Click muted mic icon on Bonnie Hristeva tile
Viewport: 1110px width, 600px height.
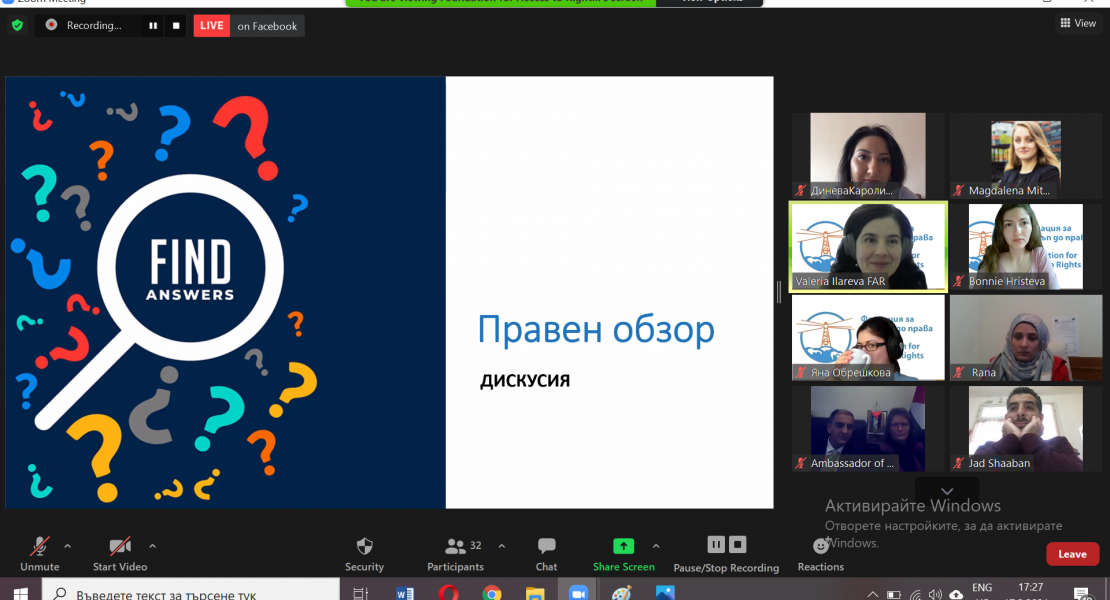click(959, 281)
